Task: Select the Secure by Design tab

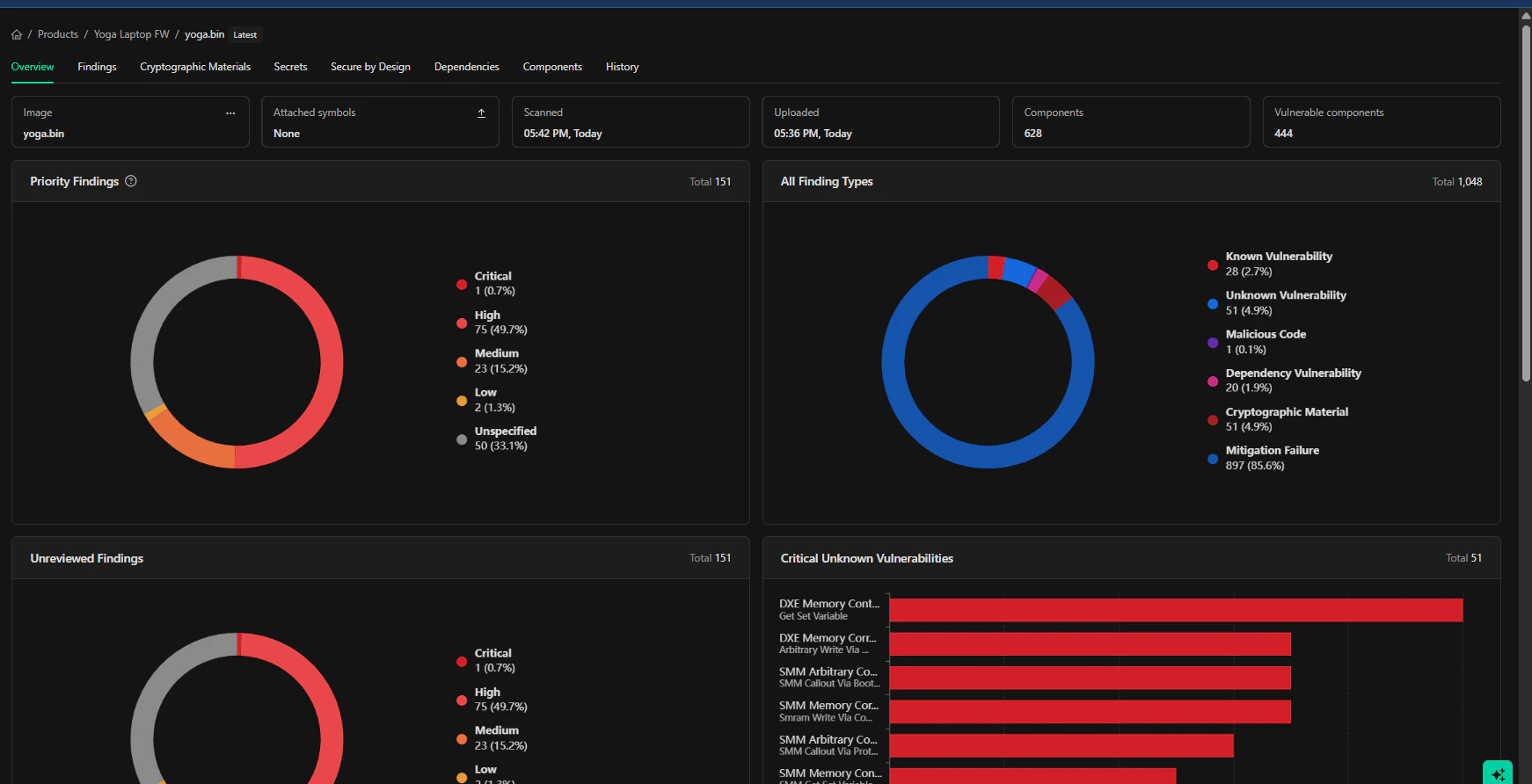Action: pyautogui.click(x=370, y=67)
